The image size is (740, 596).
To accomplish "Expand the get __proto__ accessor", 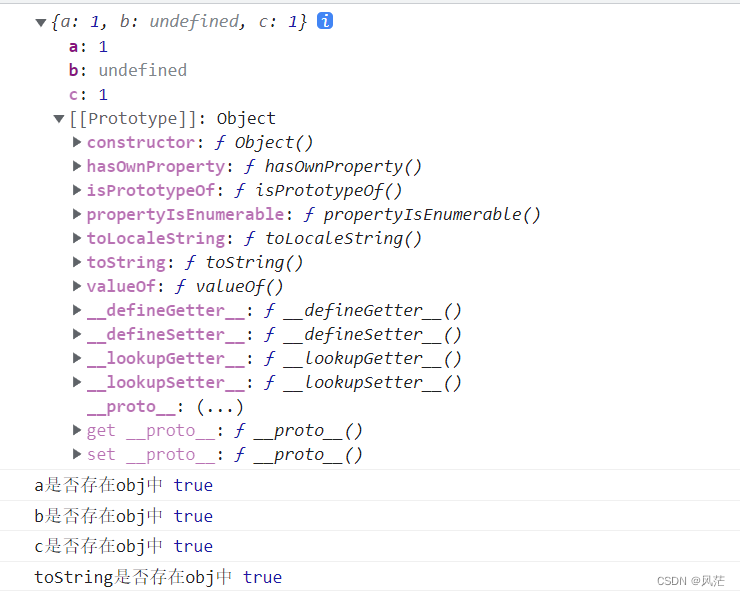I will (77, 430).
